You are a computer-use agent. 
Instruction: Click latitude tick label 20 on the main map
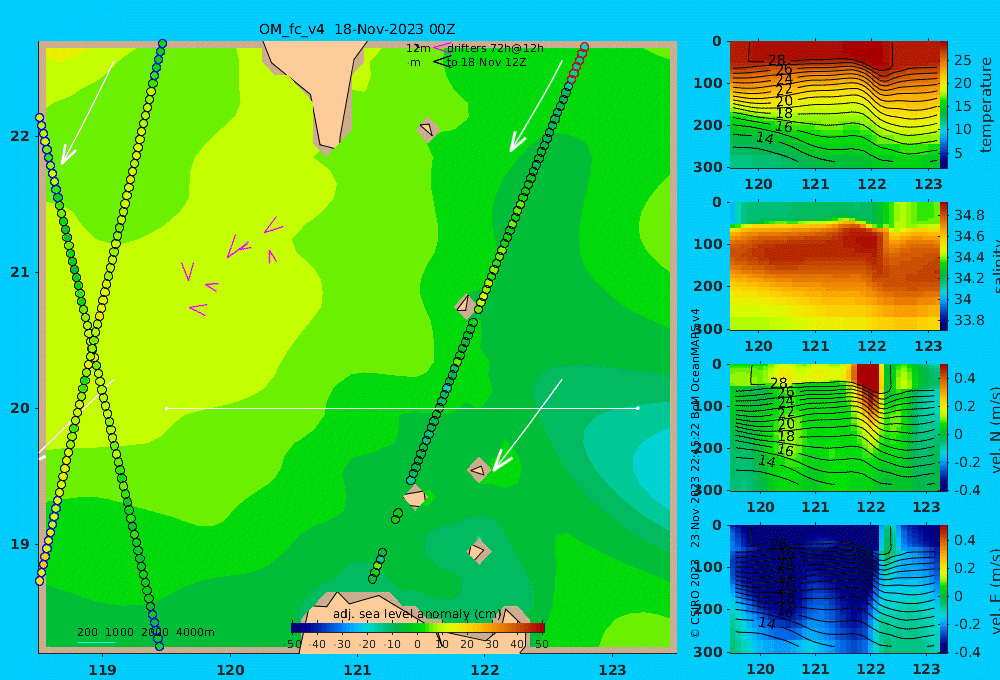[20, 408]
